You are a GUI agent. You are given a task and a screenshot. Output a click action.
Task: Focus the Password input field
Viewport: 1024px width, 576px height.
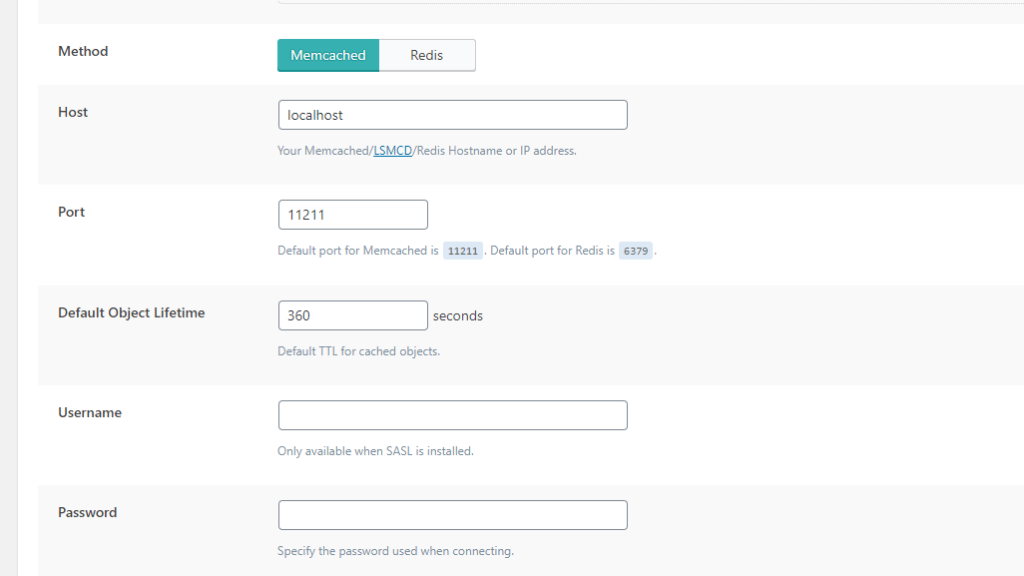[453, 515]
